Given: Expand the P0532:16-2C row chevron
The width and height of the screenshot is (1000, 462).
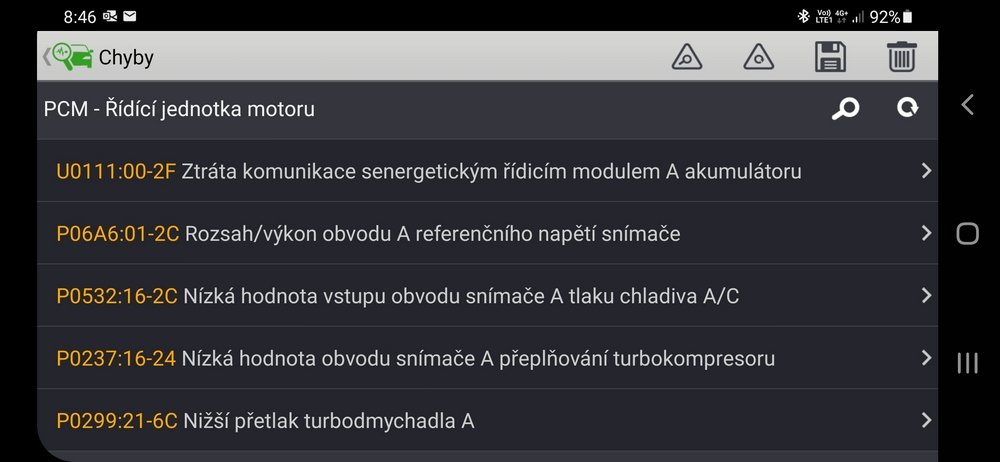Looking at the screenshot, I should coord(926,295).
